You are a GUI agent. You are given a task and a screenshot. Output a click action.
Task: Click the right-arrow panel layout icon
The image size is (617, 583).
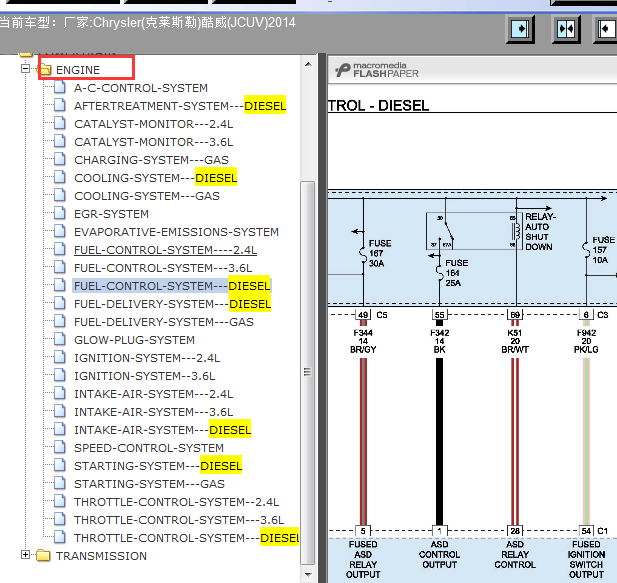520,29
